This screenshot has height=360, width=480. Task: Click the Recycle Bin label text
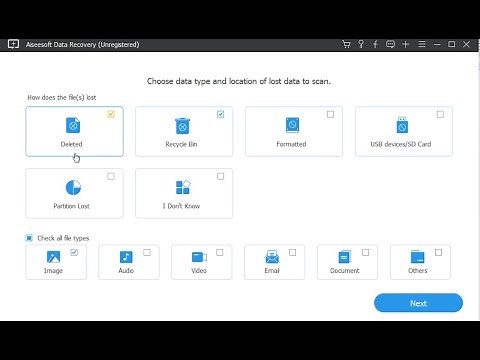tap(181, 144)
